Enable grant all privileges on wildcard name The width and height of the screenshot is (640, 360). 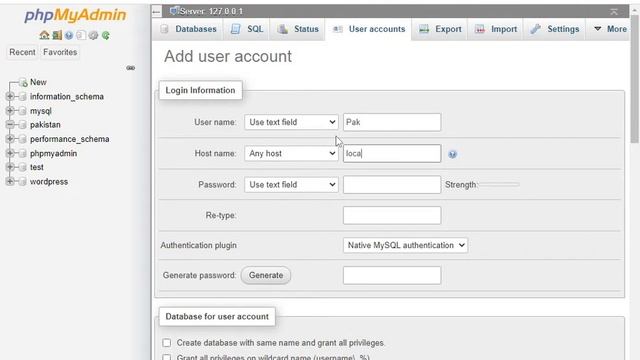(167, 358)
